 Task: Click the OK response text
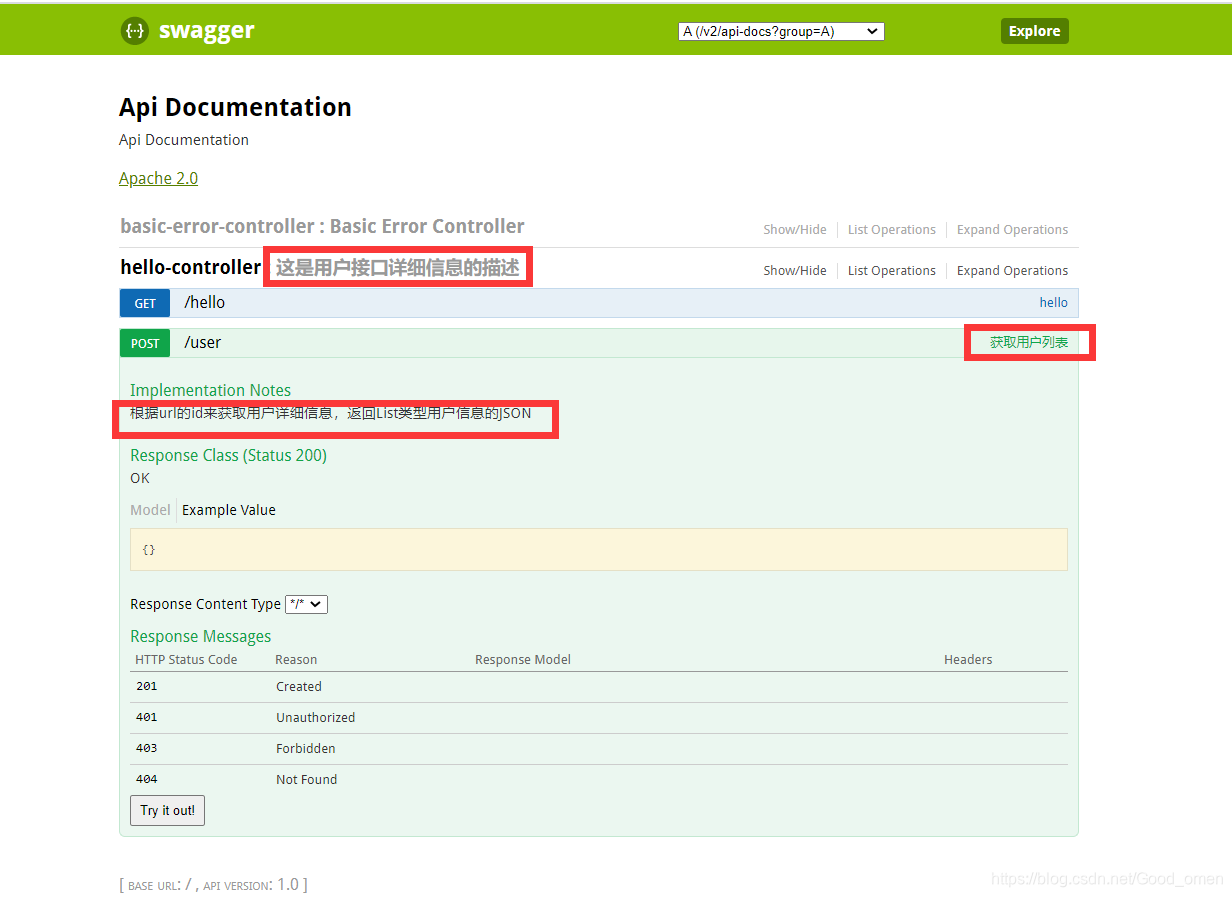coord(140,478)
